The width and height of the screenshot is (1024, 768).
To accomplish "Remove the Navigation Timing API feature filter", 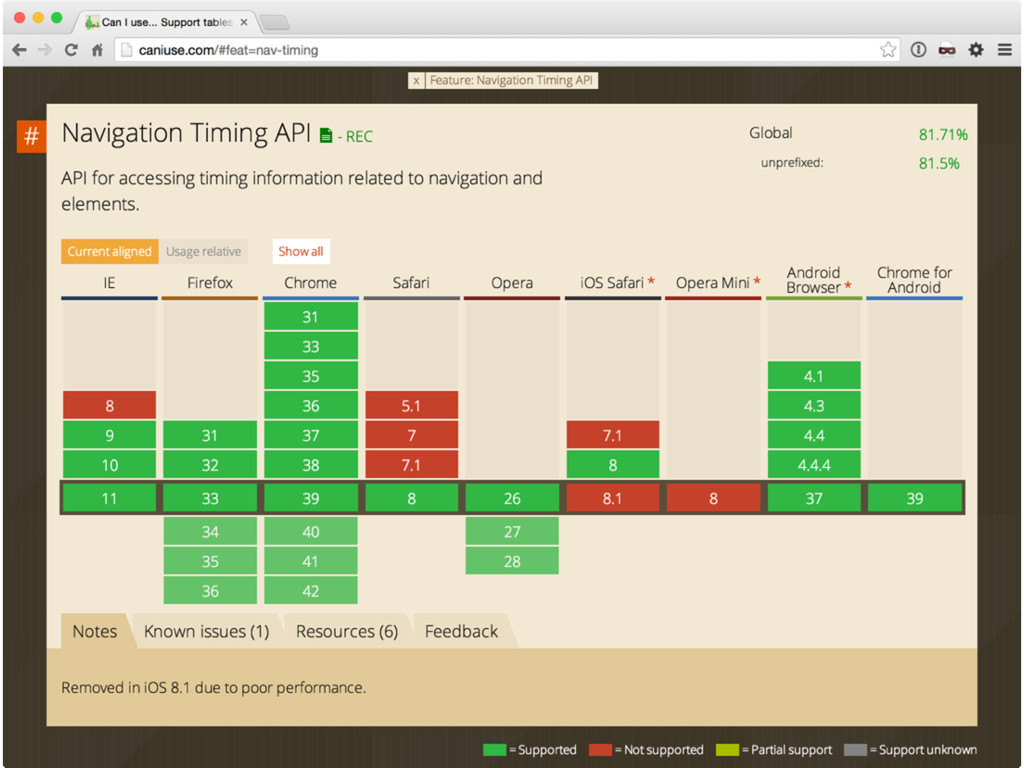I will coord(416,81).
